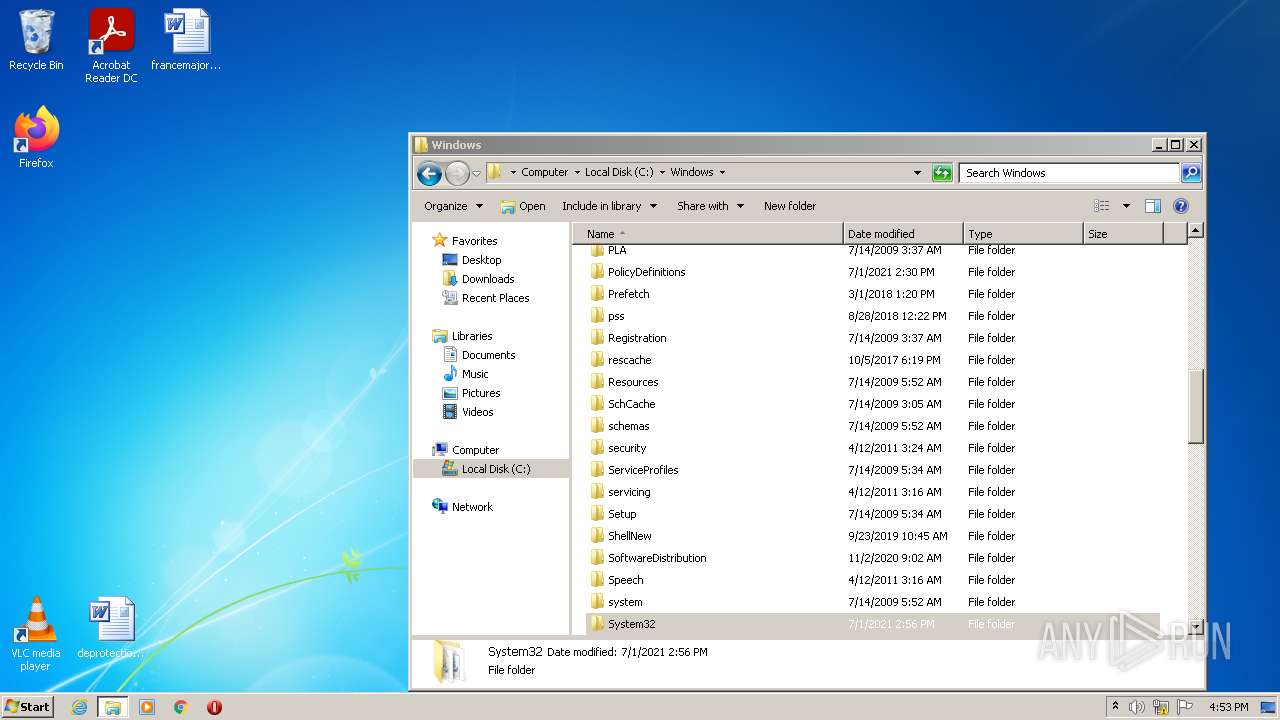1280x720 pixels.
Task: Sort by Date modified column header
Action: pyautogui.click(x=903, y=233)
